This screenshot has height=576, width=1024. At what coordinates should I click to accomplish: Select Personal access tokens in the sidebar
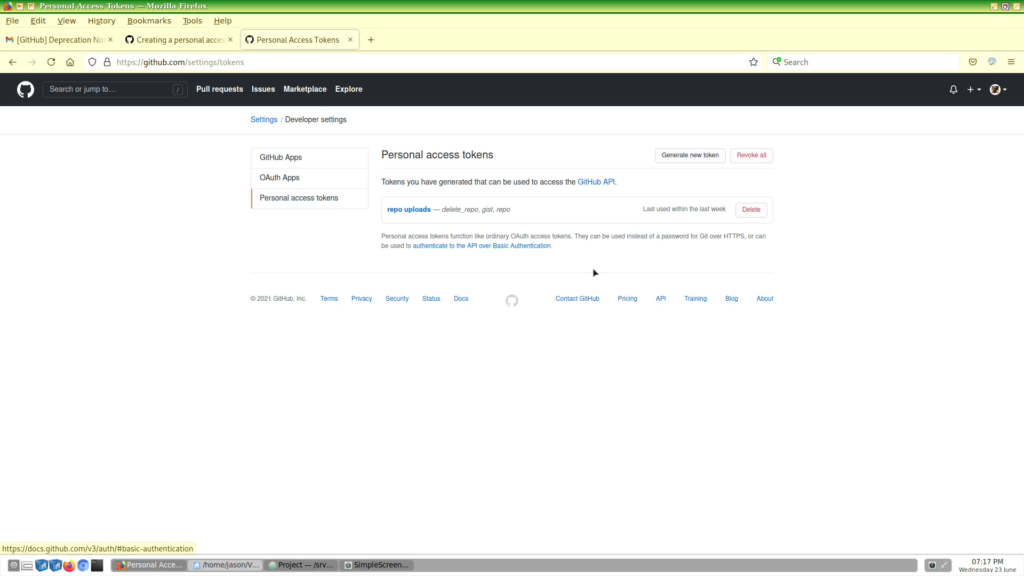click(310, 198)
